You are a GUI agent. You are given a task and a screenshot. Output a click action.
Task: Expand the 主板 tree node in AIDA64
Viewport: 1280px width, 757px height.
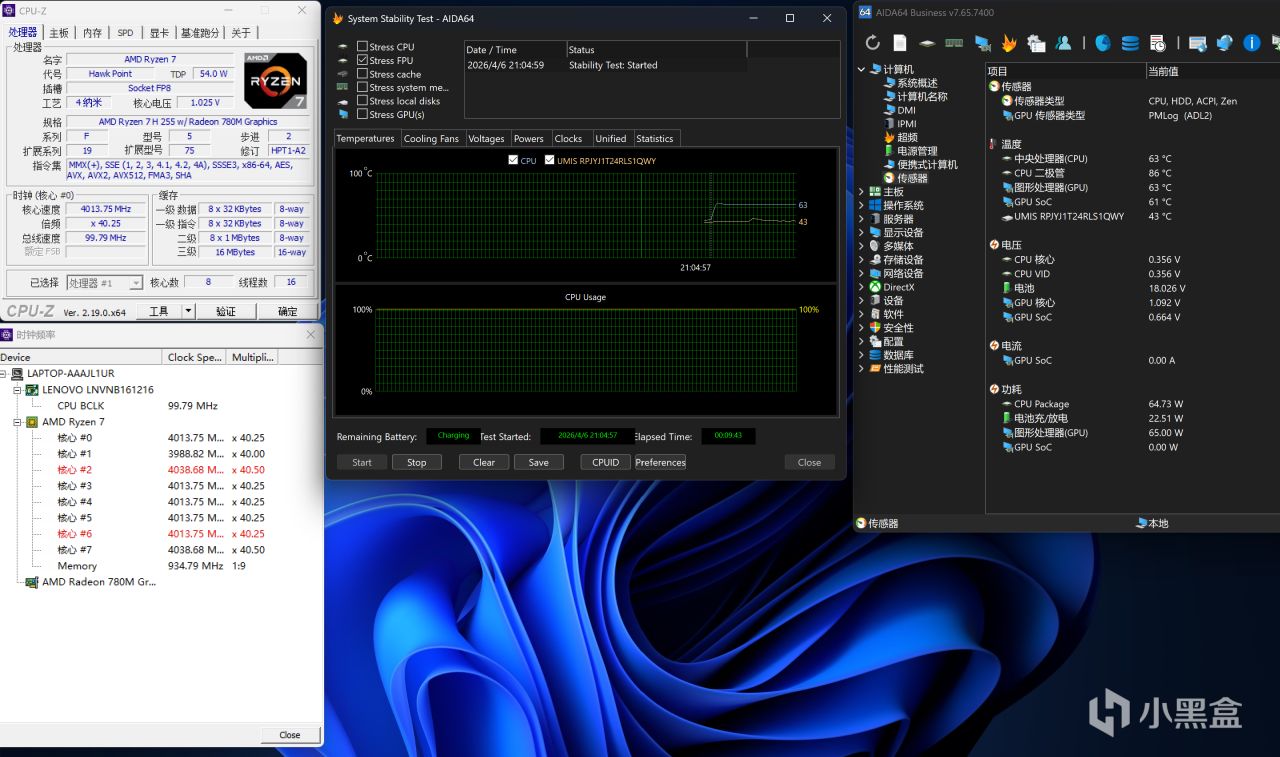pyautogui.click(x=861, y=192)
